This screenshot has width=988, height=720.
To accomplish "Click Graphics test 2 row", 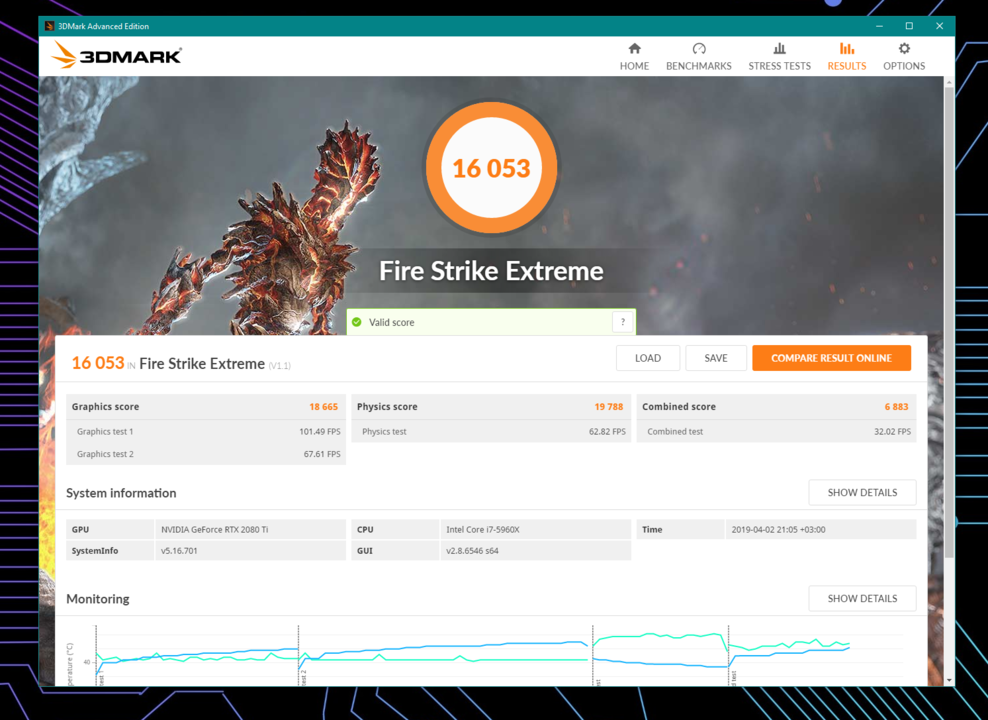I will tap(206, 454).
